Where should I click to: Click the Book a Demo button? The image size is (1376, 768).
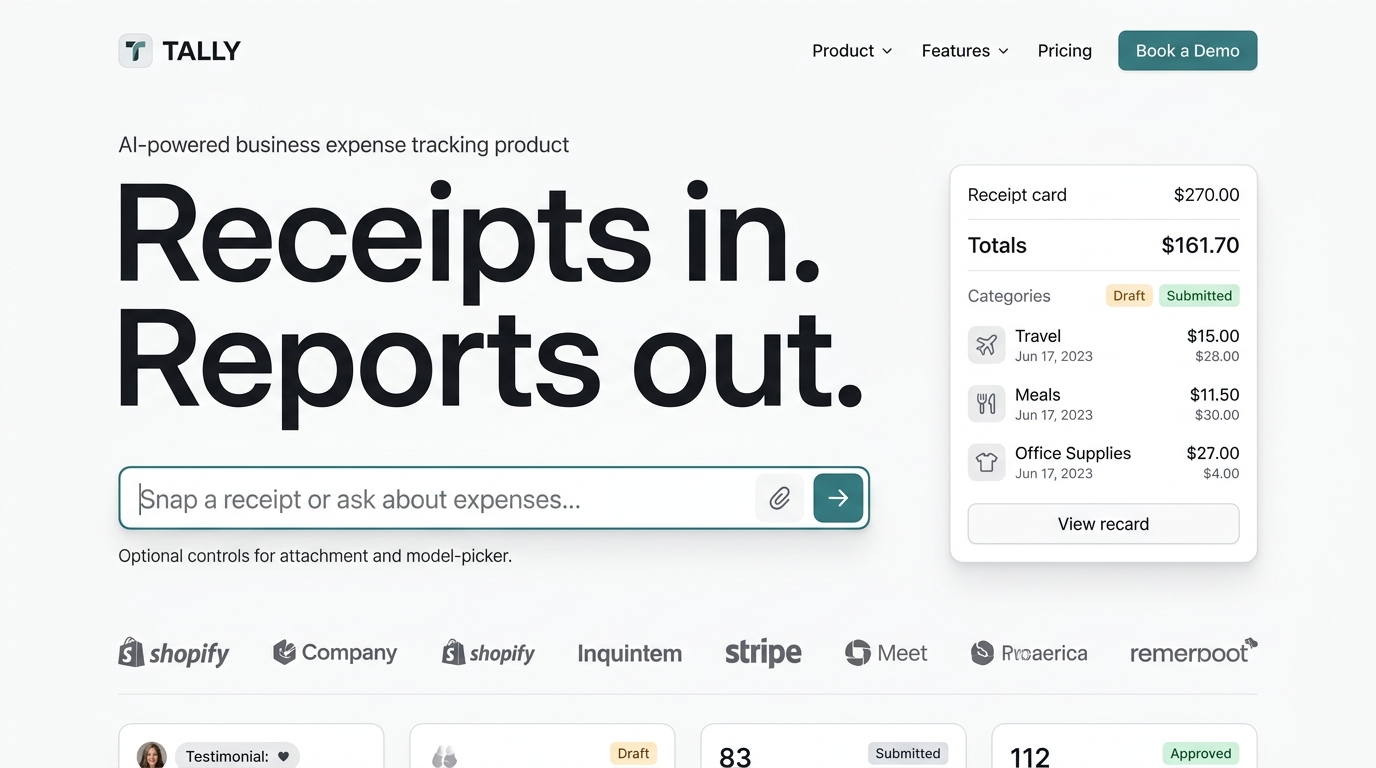[x=1187, y=51]
